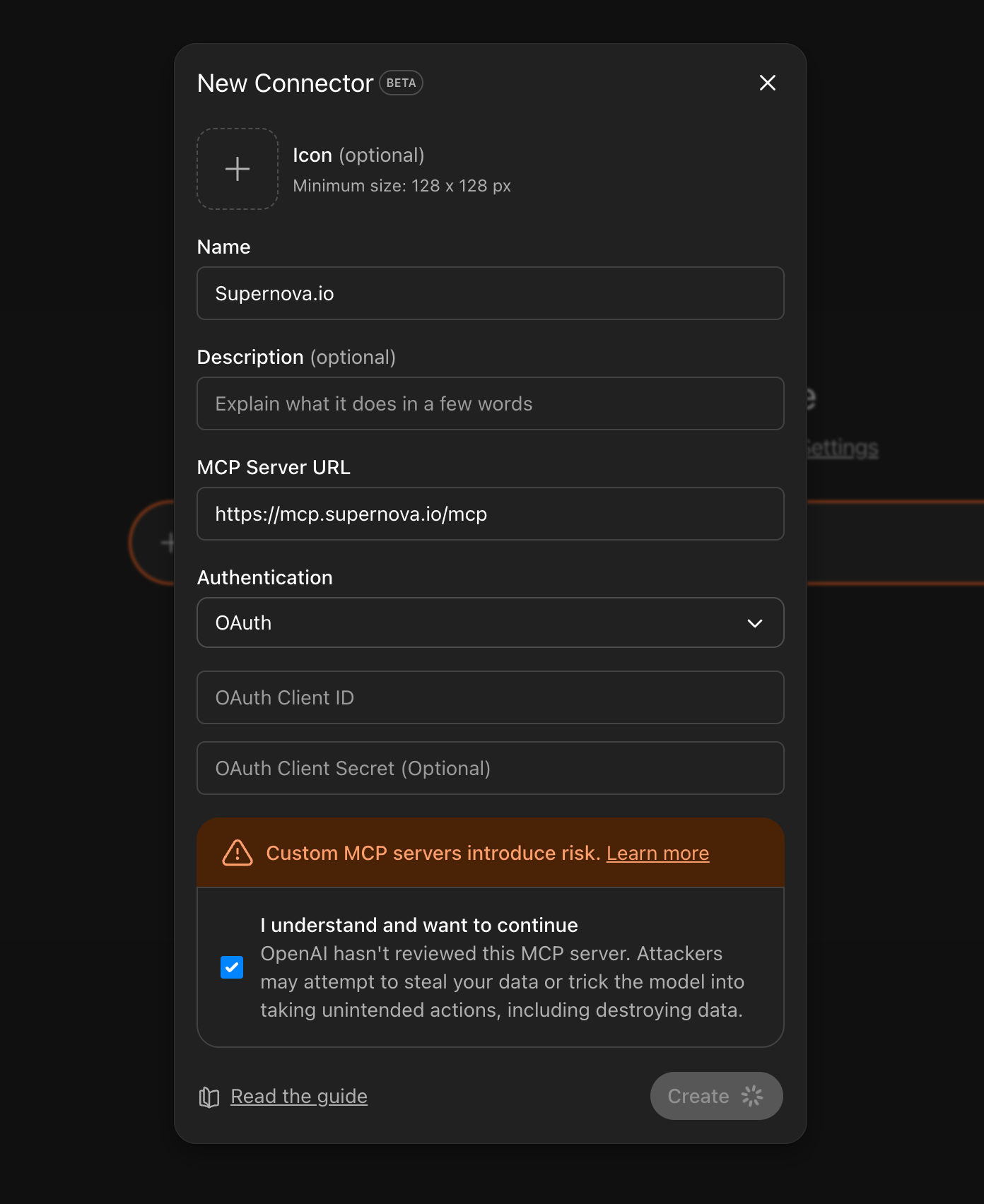Click the MCP Server URL input field
The width and height of the screenshot is (984, 1204).
pos(489,514)
